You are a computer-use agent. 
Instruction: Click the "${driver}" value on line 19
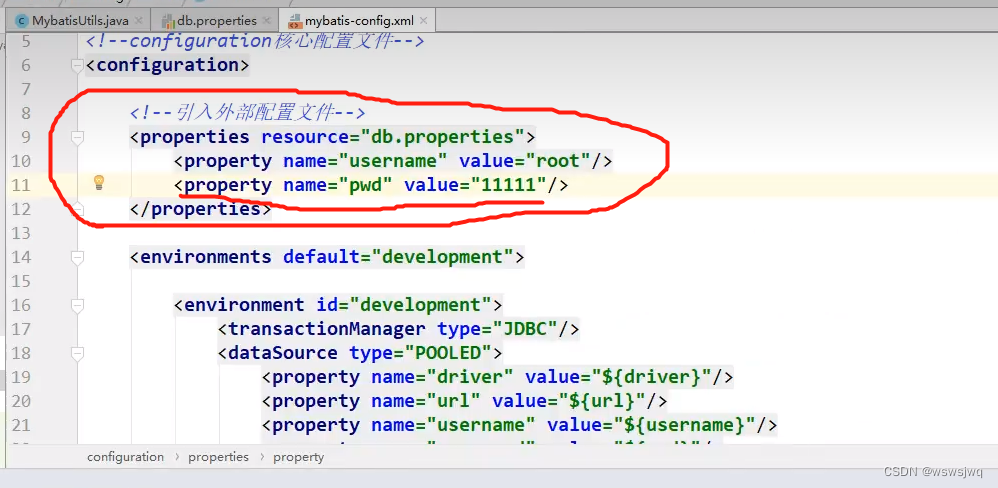click(652, 377)
